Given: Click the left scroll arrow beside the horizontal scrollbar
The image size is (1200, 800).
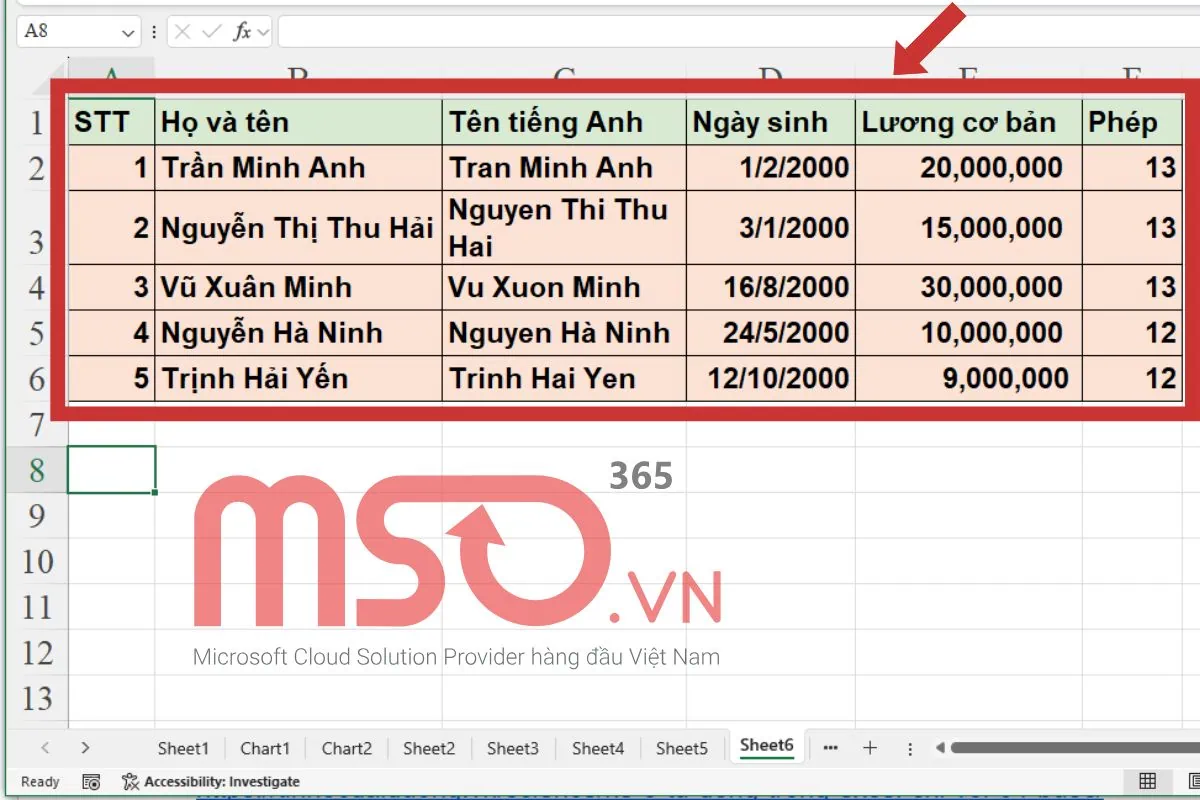Looking at the screenshot, I should (x=938, y=747).
